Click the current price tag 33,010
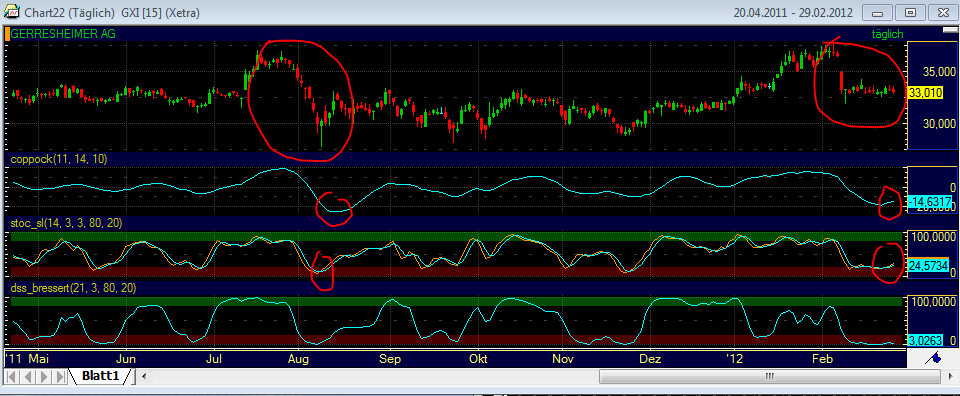This screenshot has height=396, width=960. pyautogui.click(x=925, y=93)
